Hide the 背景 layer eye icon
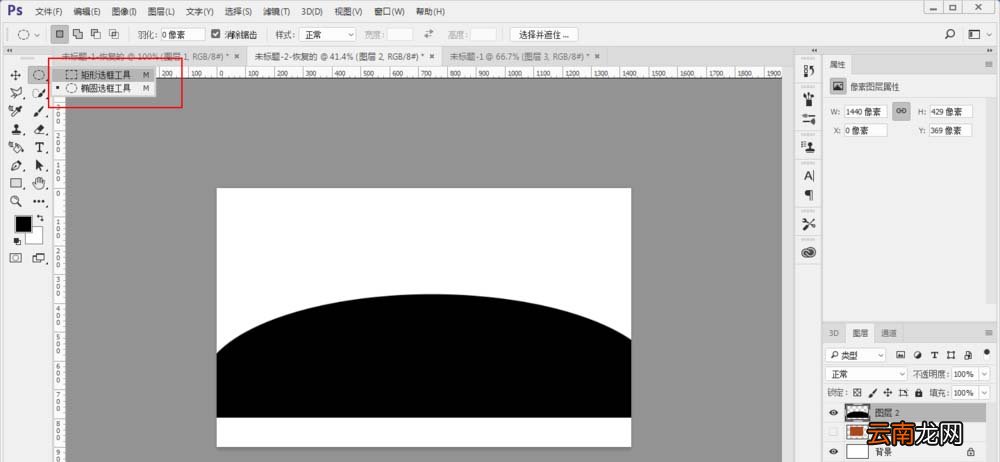This screenshot has width=1000, height=462. pos(833,452)
